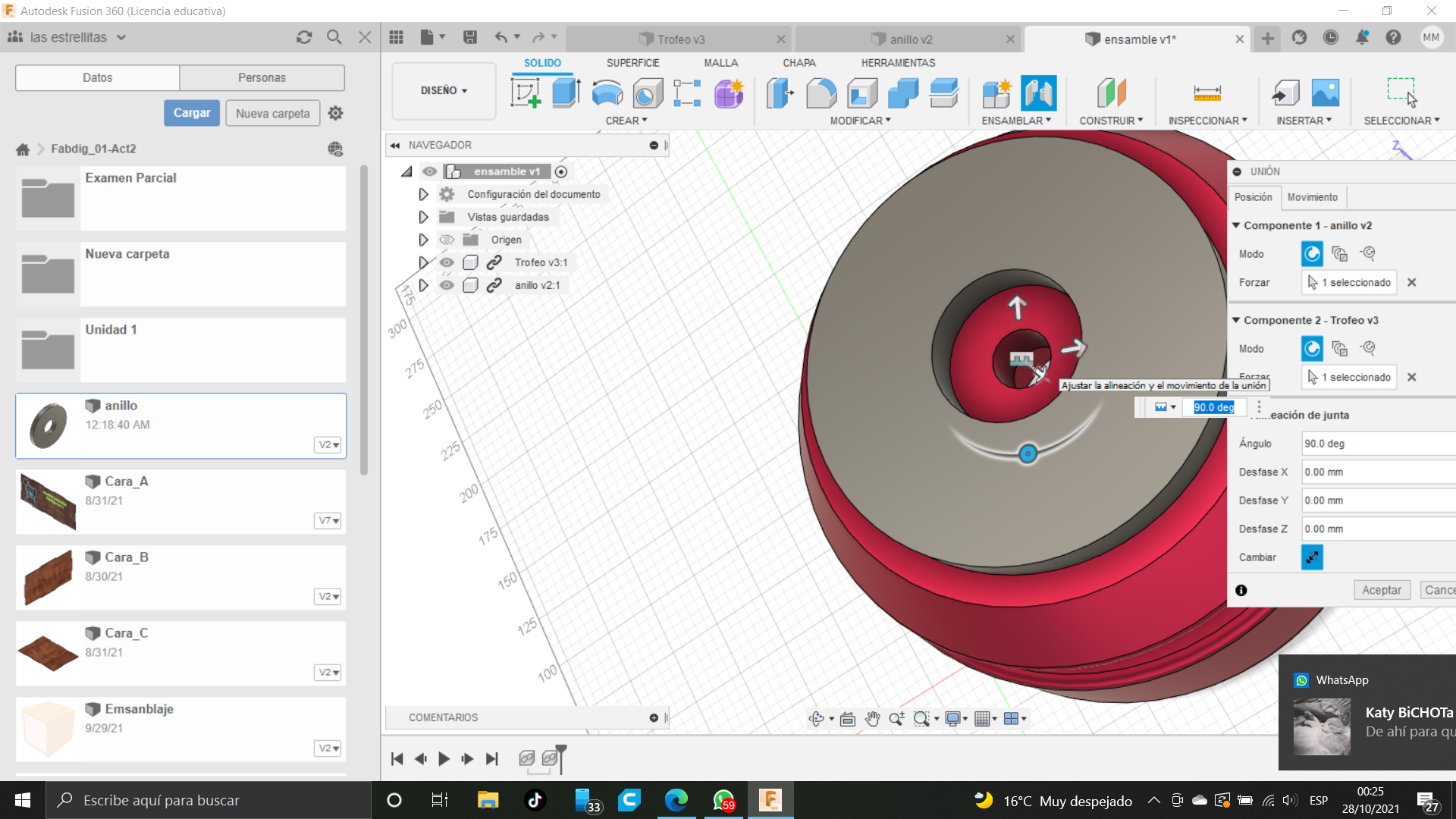
Task: Switch to Movimiento tab in Unión dialog
Action: [1312, 197]
